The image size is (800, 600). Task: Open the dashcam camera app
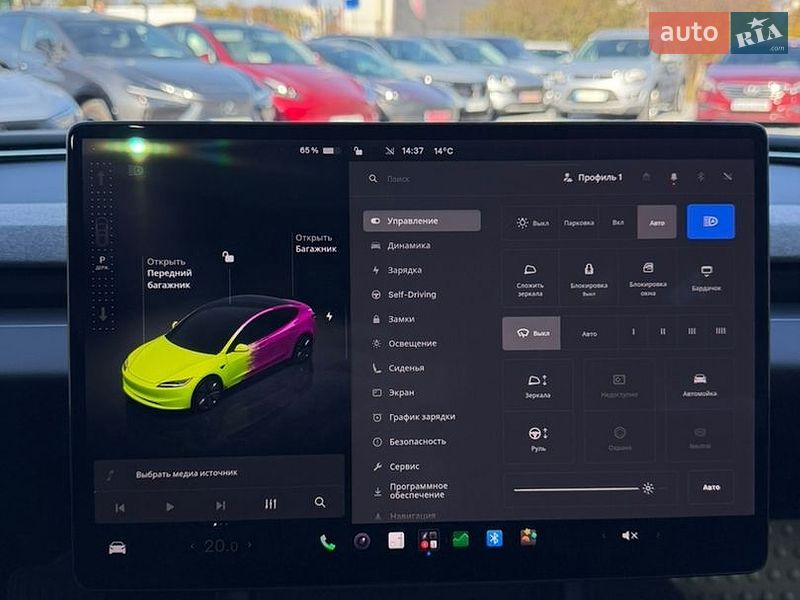(362, 541)
